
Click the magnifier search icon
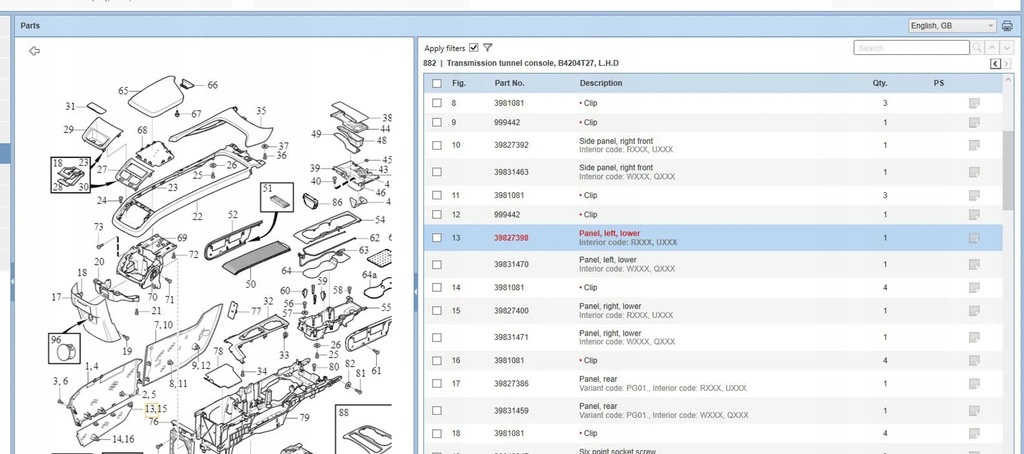click(977, 48)
